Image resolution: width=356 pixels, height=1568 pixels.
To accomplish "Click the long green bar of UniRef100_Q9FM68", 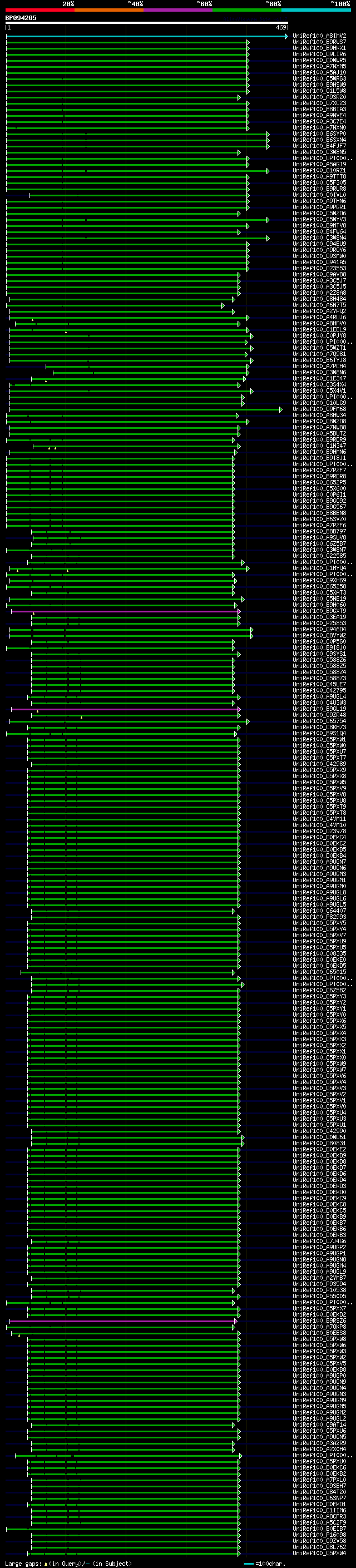I will tap(145, 409).
